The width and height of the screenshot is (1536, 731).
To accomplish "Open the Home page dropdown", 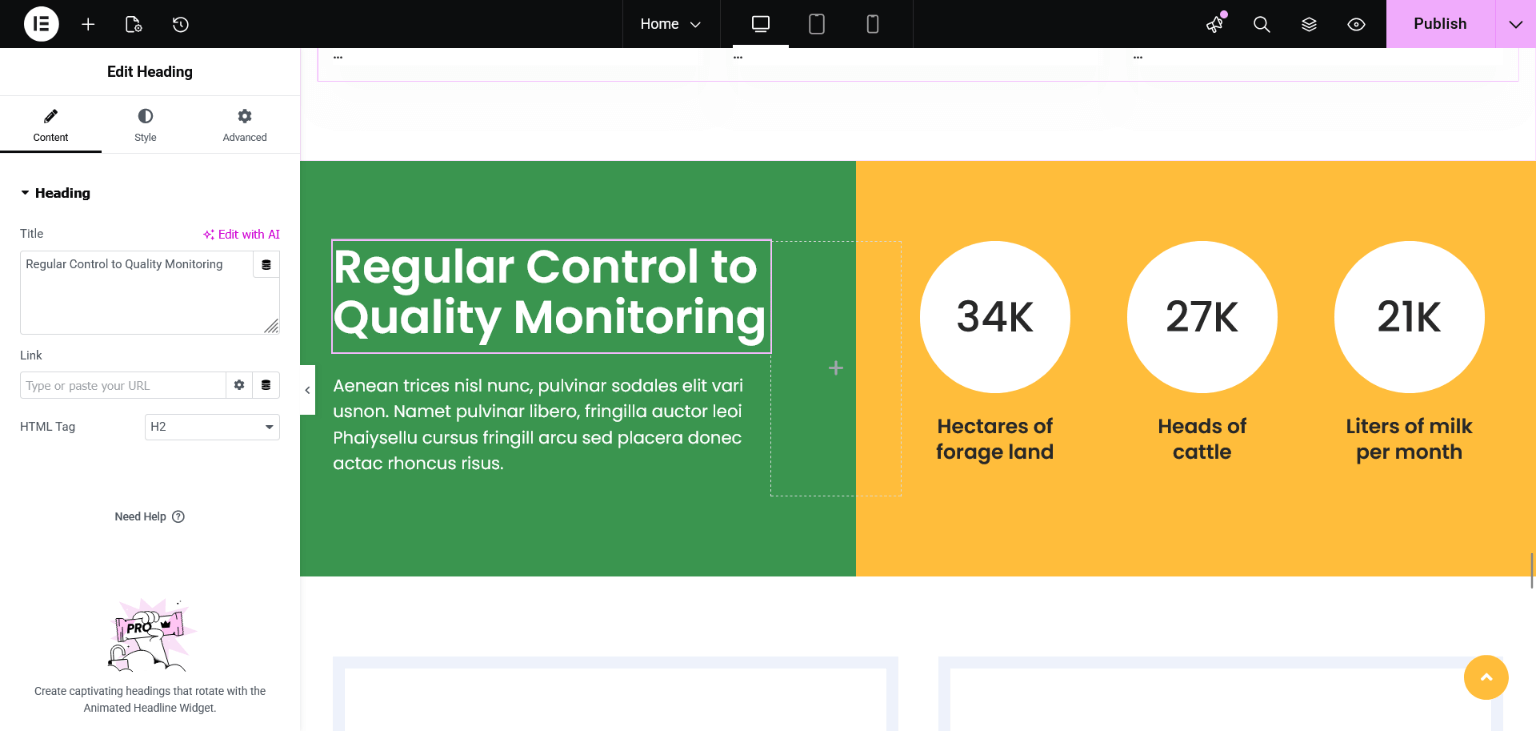I will (671, 24).
